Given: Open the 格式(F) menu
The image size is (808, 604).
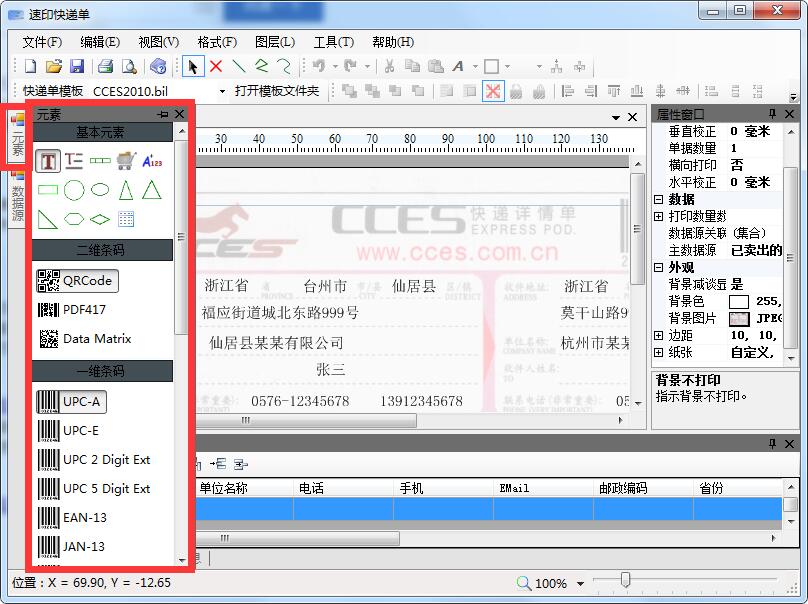Looking at the screenshot, I should coord(217,42).
